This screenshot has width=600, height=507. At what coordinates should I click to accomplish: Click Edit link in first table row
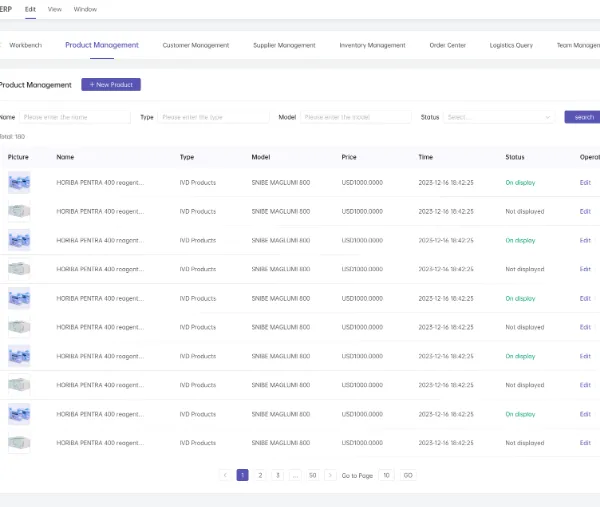[x=585, y=183]
